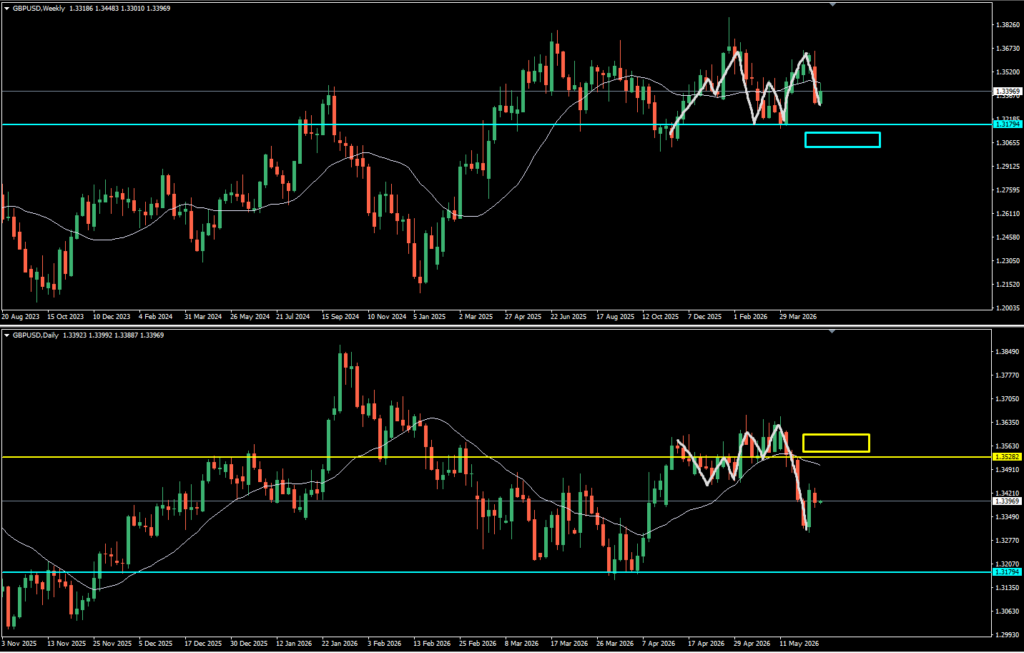Viewport: 1024px width, 653px height.
Task: Click the 20 Aug 2023 date label
Action: pos(20,316)
